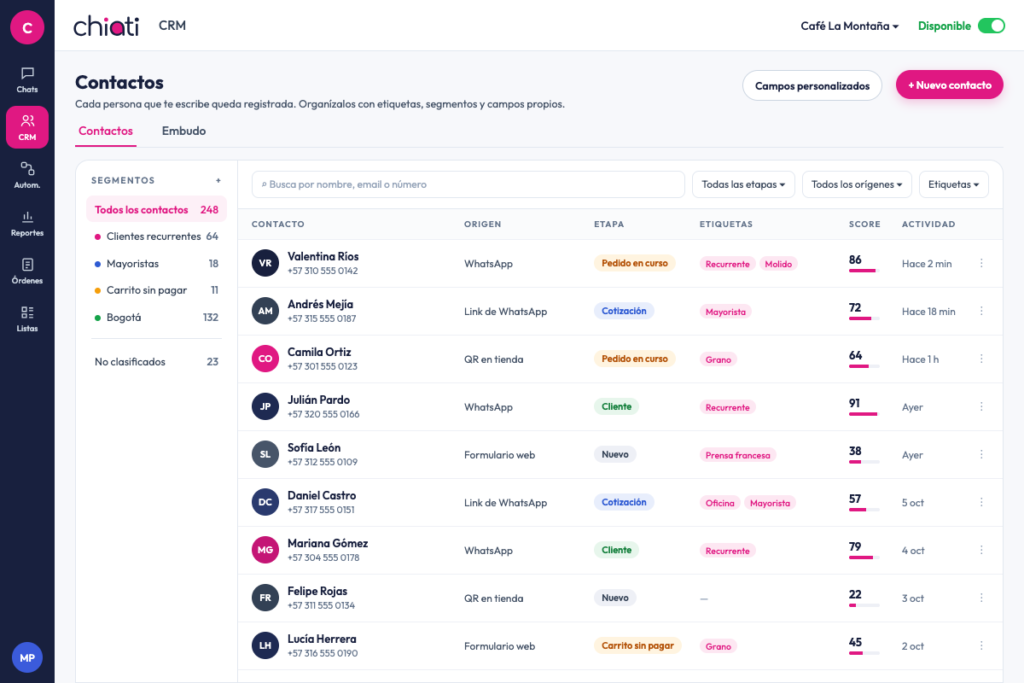Open contact Felipe Rojas
1024x683 pixels.
[x=317, y=591]
